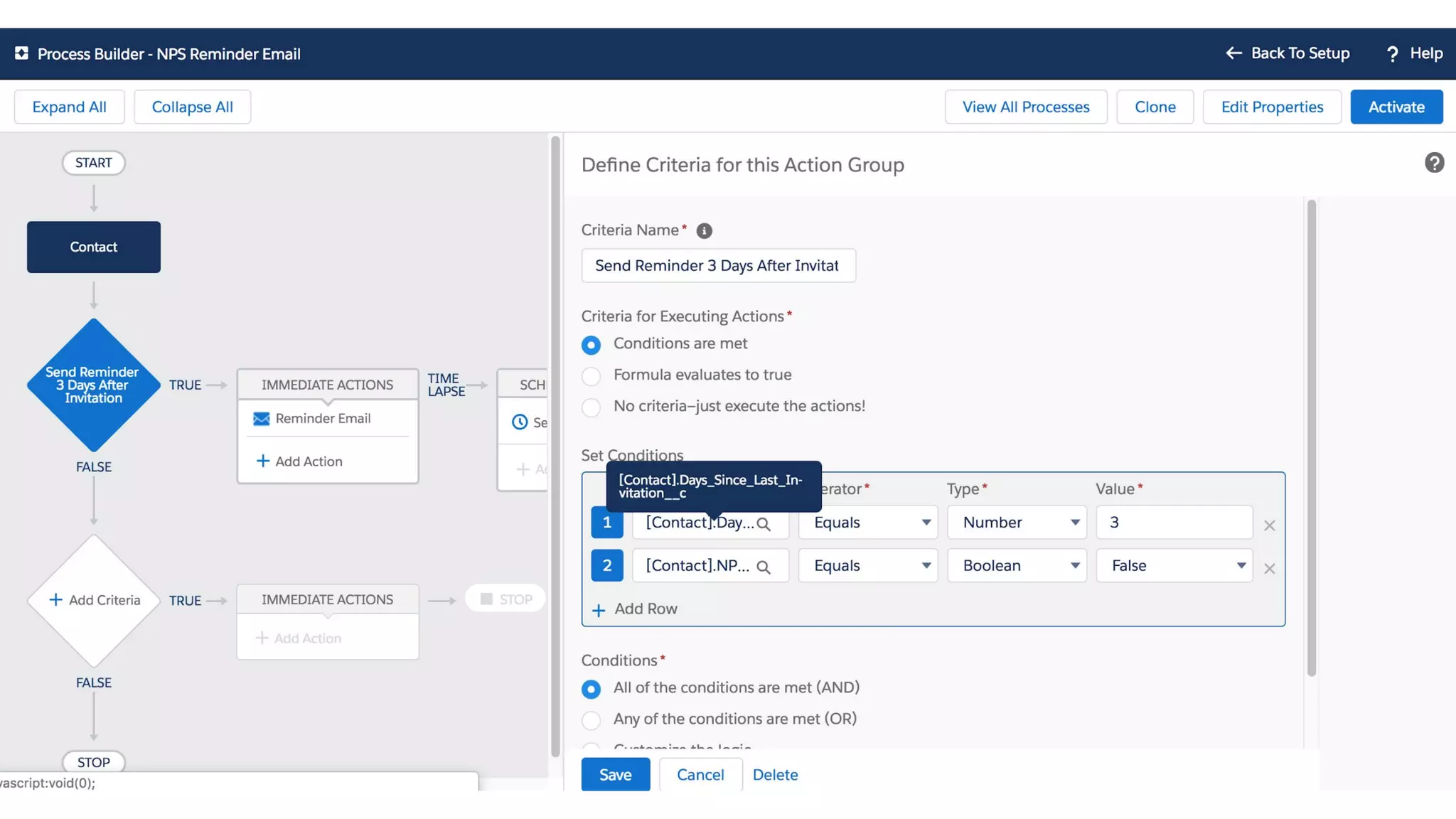Select the Send Reminder 3 Days After Invitation diamond
This screenshot has width=1456, height=819.
point(94,385)
